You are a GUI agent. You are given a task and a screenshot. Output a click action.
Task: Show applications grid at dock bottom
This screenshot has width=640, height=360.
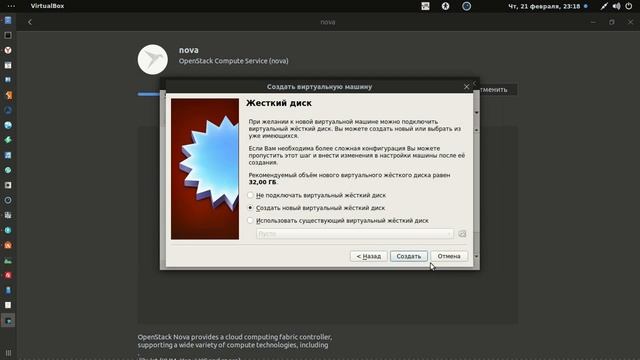click(8, 352)
